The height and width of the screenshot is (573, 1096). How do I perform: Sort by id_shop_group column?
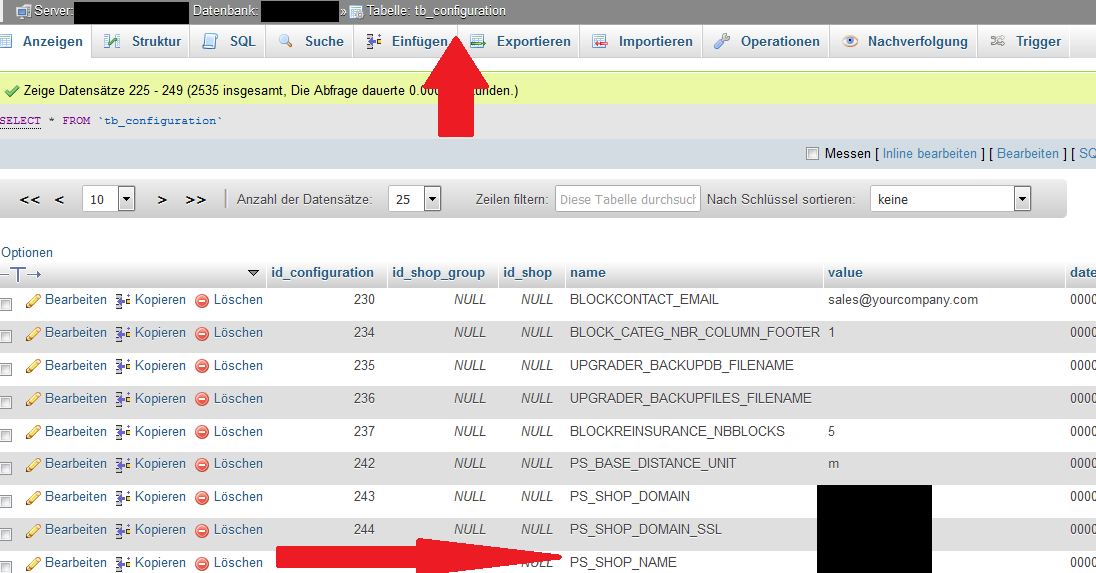[x=438, y=273]
